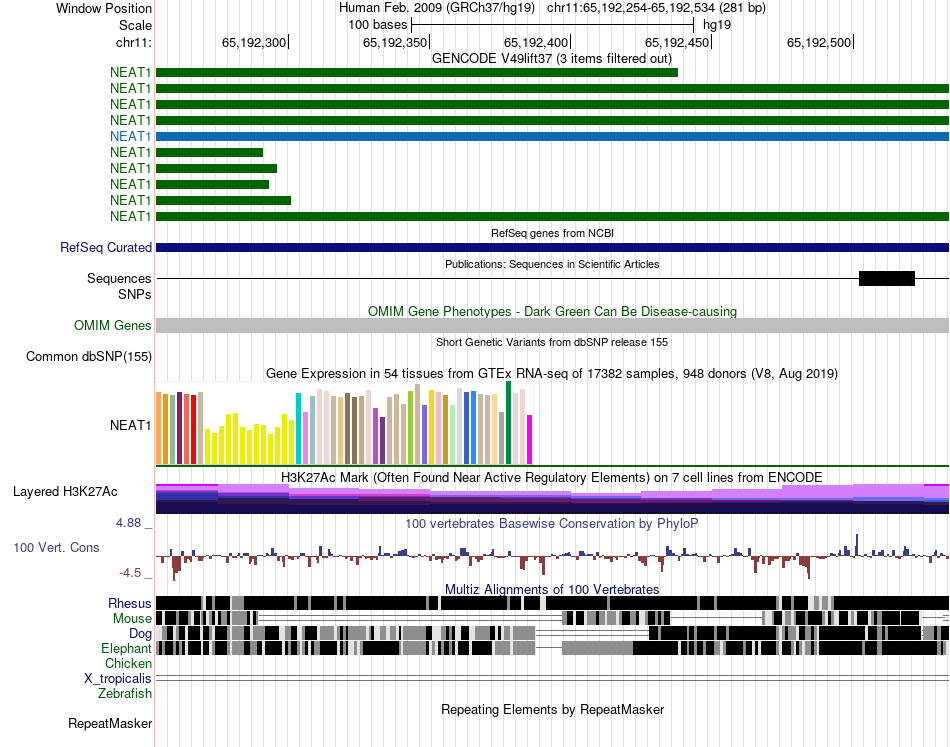Select the shortest green NEAT1 transcript bar

(210, 153)
